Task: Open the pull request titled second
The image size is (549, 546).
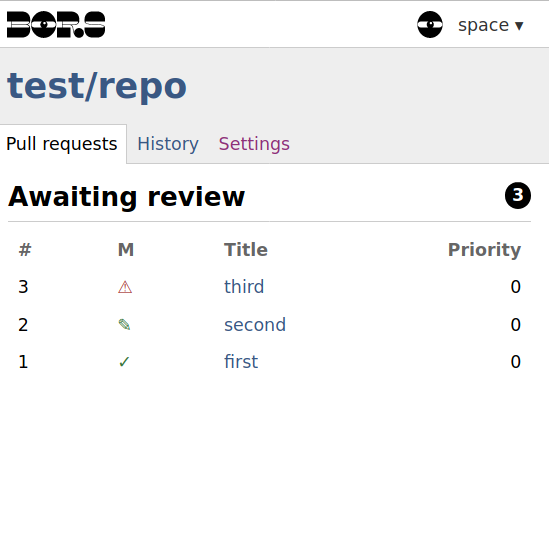Action: [x=255, y=325]
